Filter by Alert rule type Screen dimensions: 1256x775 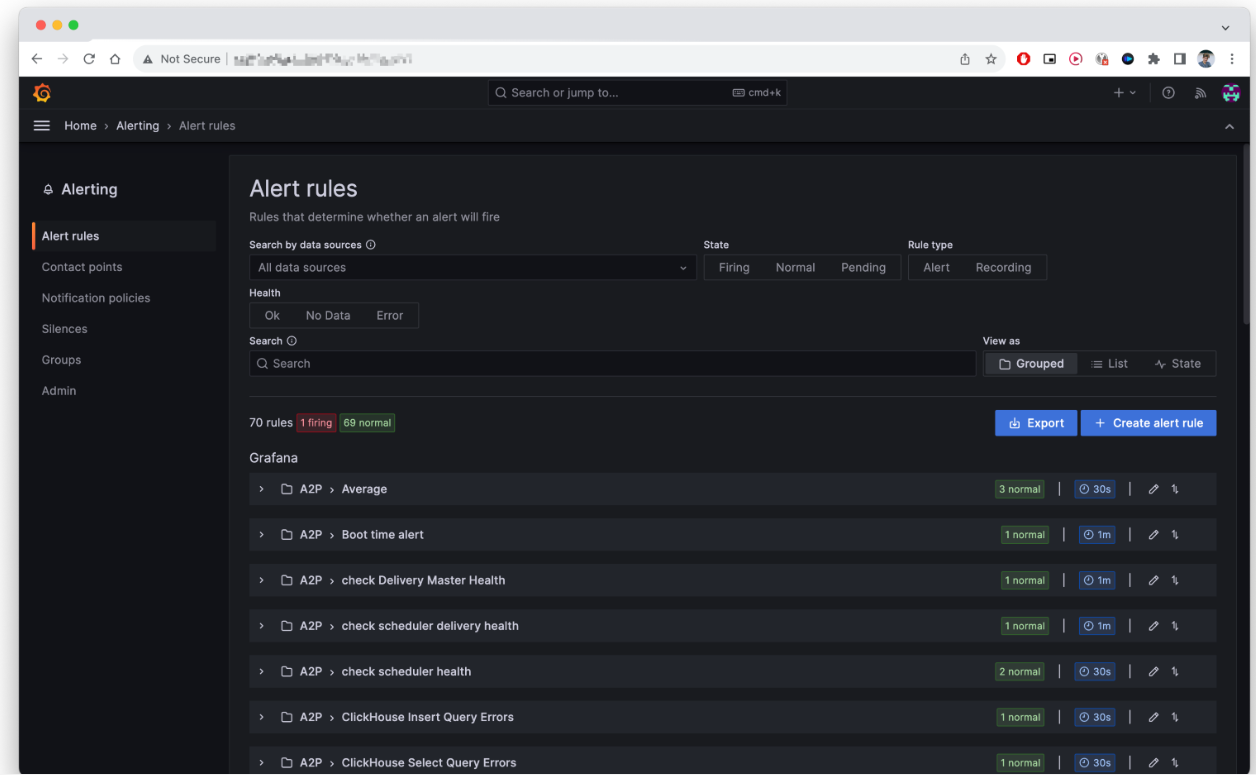click(x=937, y=267)
